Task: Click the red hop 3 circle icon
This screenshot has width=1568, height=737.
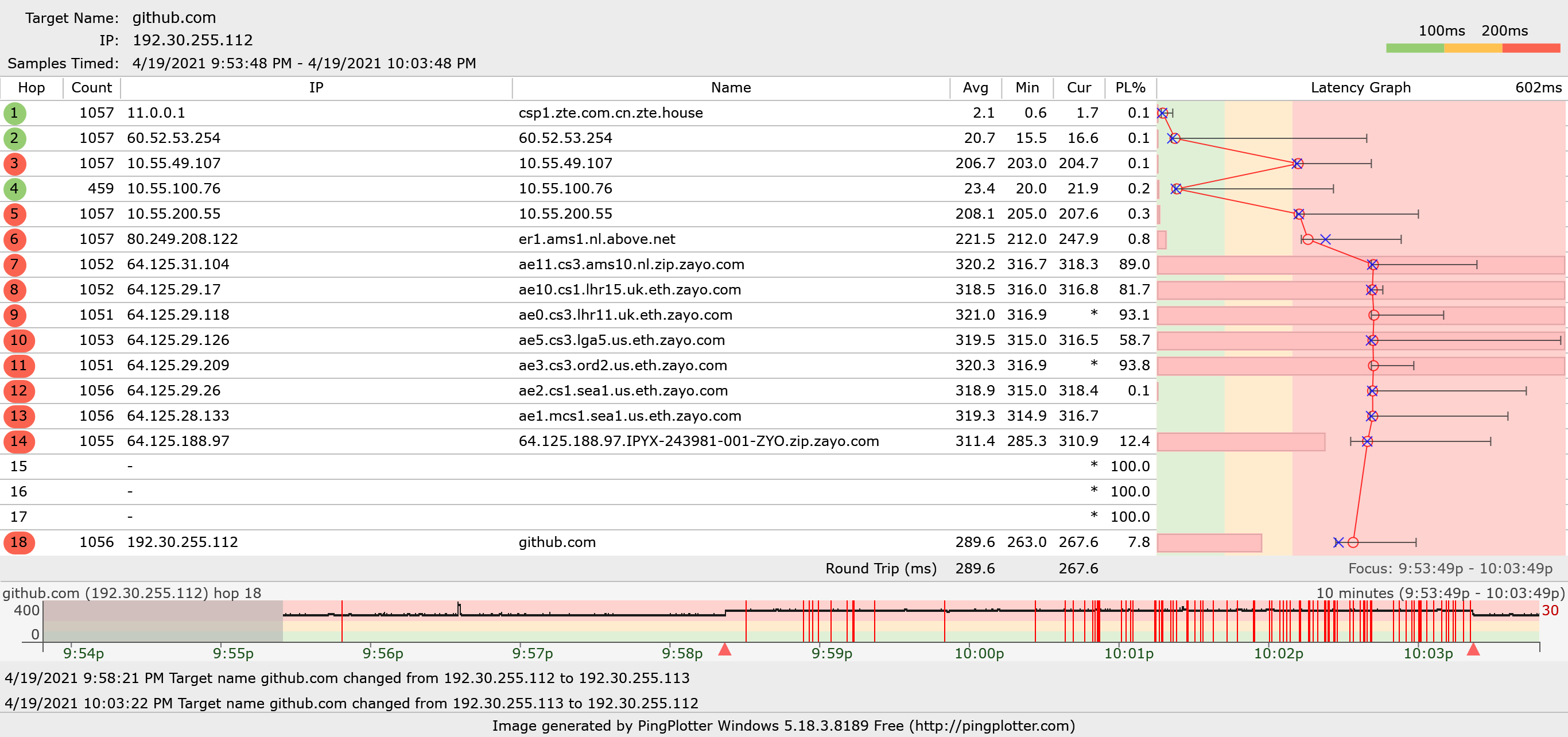Action: point(14,164)
